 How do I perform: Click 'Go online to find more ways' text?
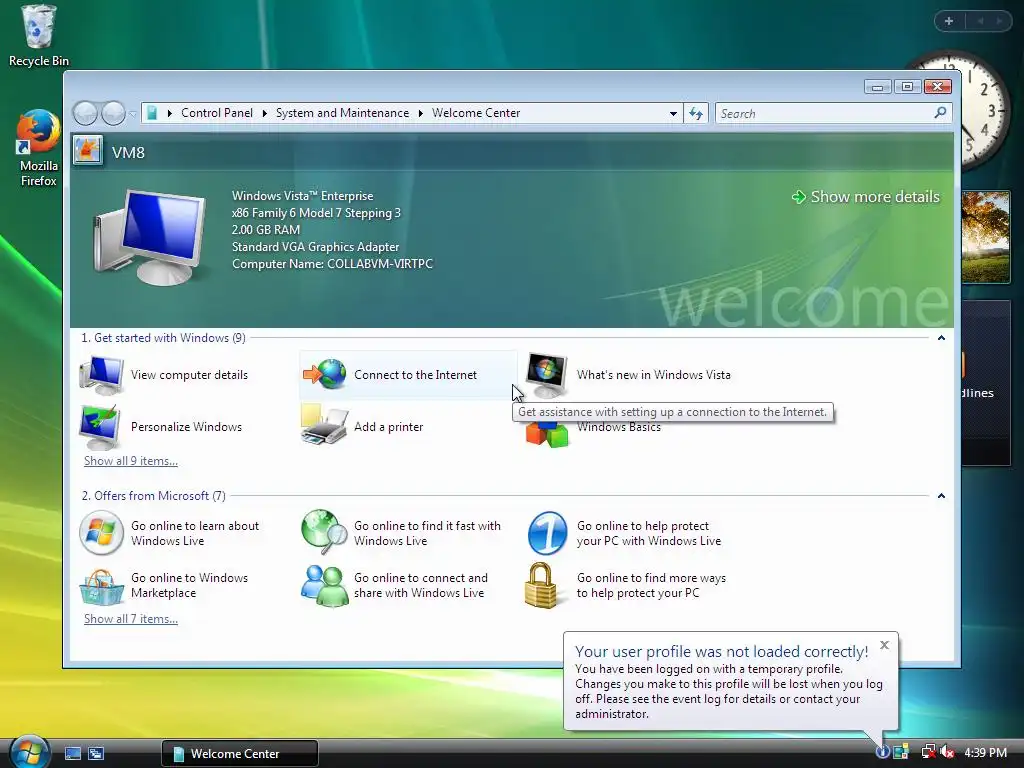pos(651,585)
